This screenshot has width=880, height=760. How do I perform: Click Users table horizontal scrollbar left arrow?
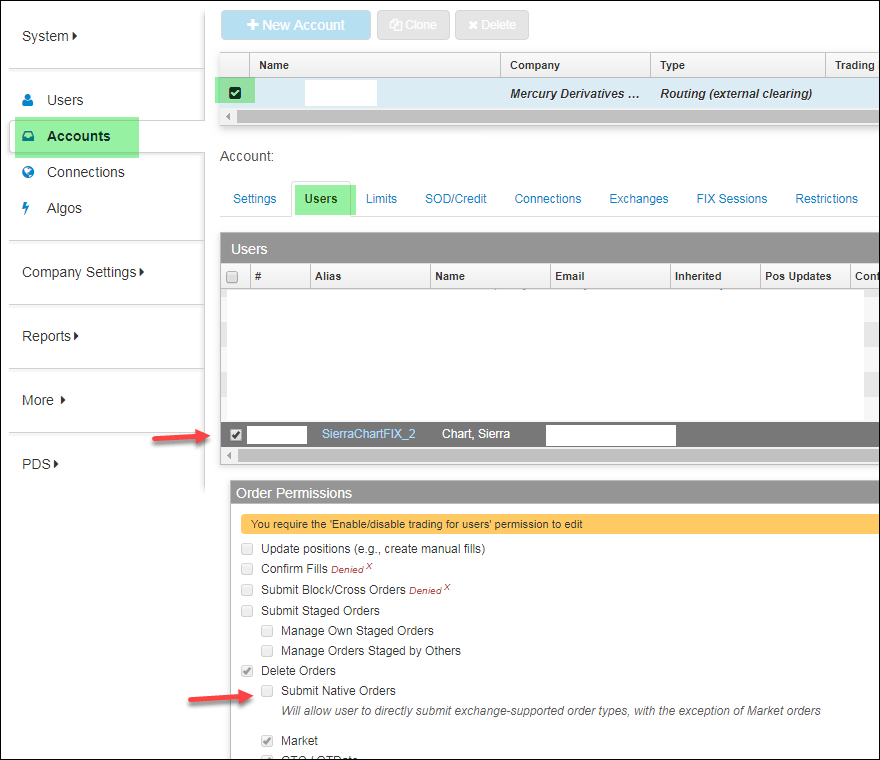(x=229, y=456)
